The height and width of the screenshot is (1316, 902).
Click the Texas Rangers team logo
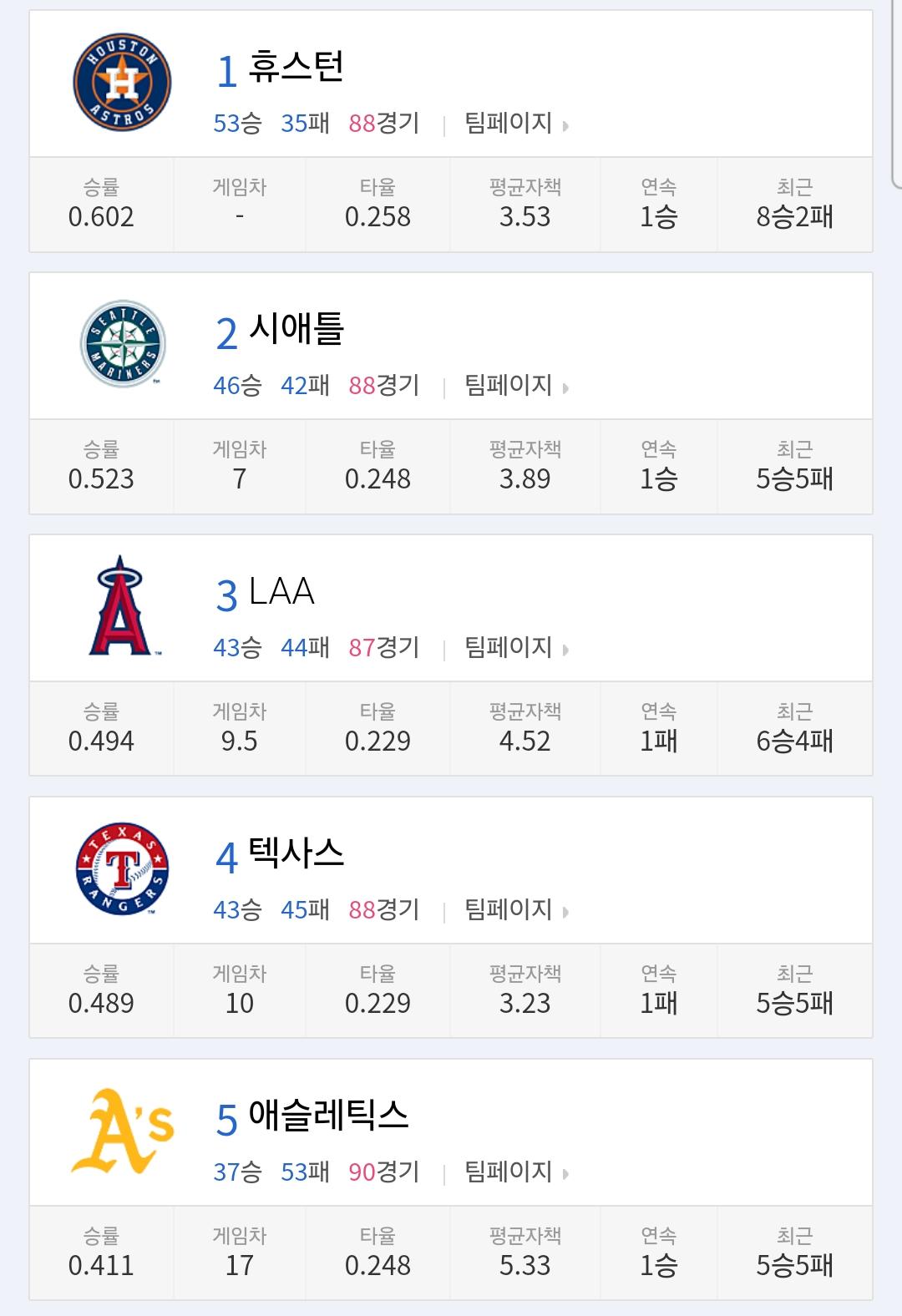(x=122, y=868)
